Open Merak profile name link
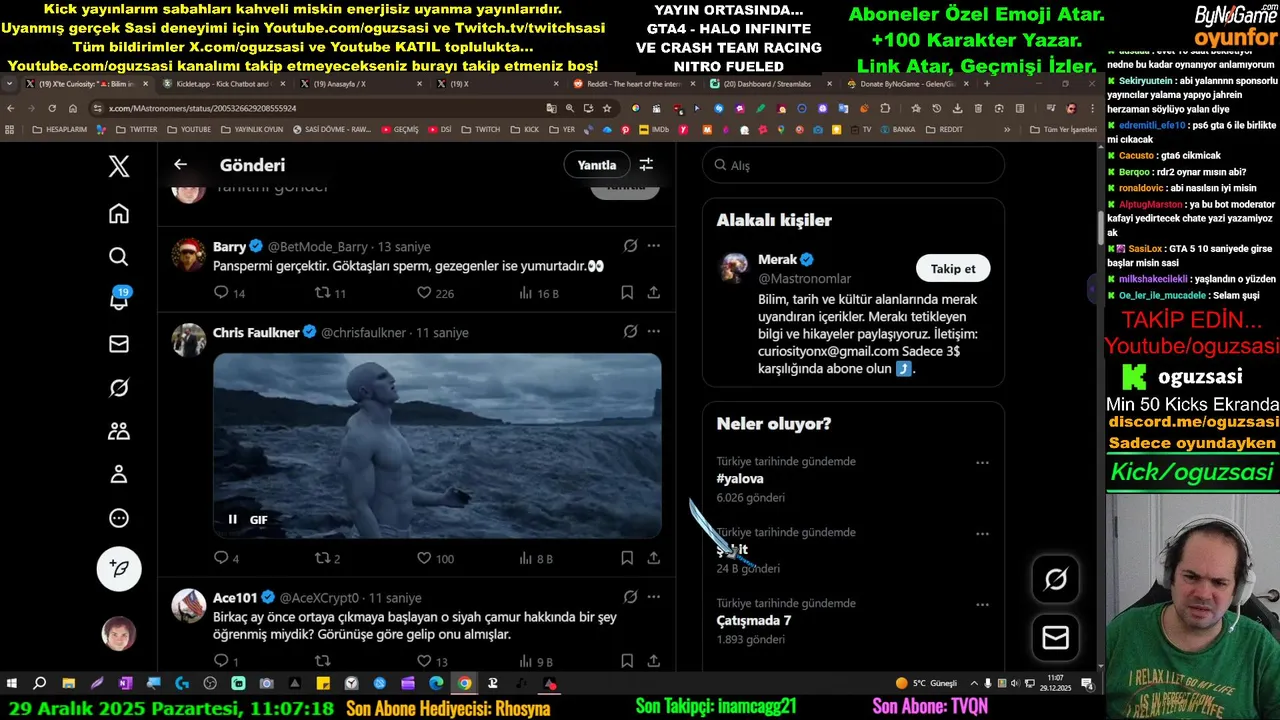The image size is (1280, 720). (x=778, y=259)
